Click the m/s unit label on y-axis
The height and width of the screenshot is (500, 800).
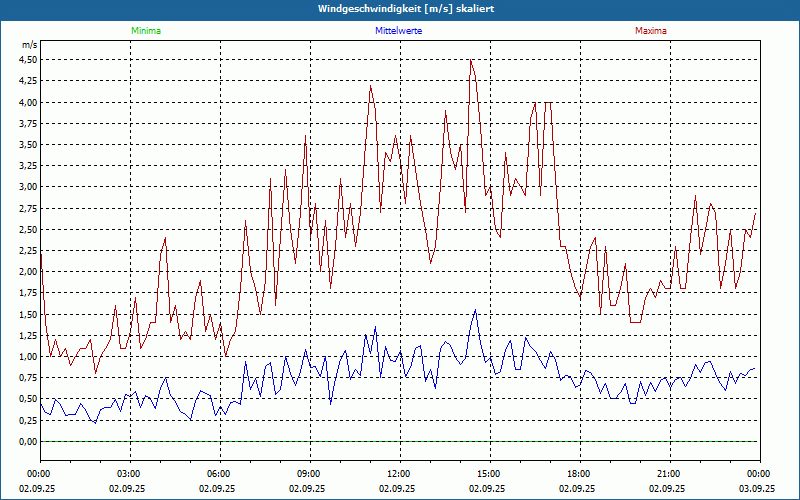(28, 45)
